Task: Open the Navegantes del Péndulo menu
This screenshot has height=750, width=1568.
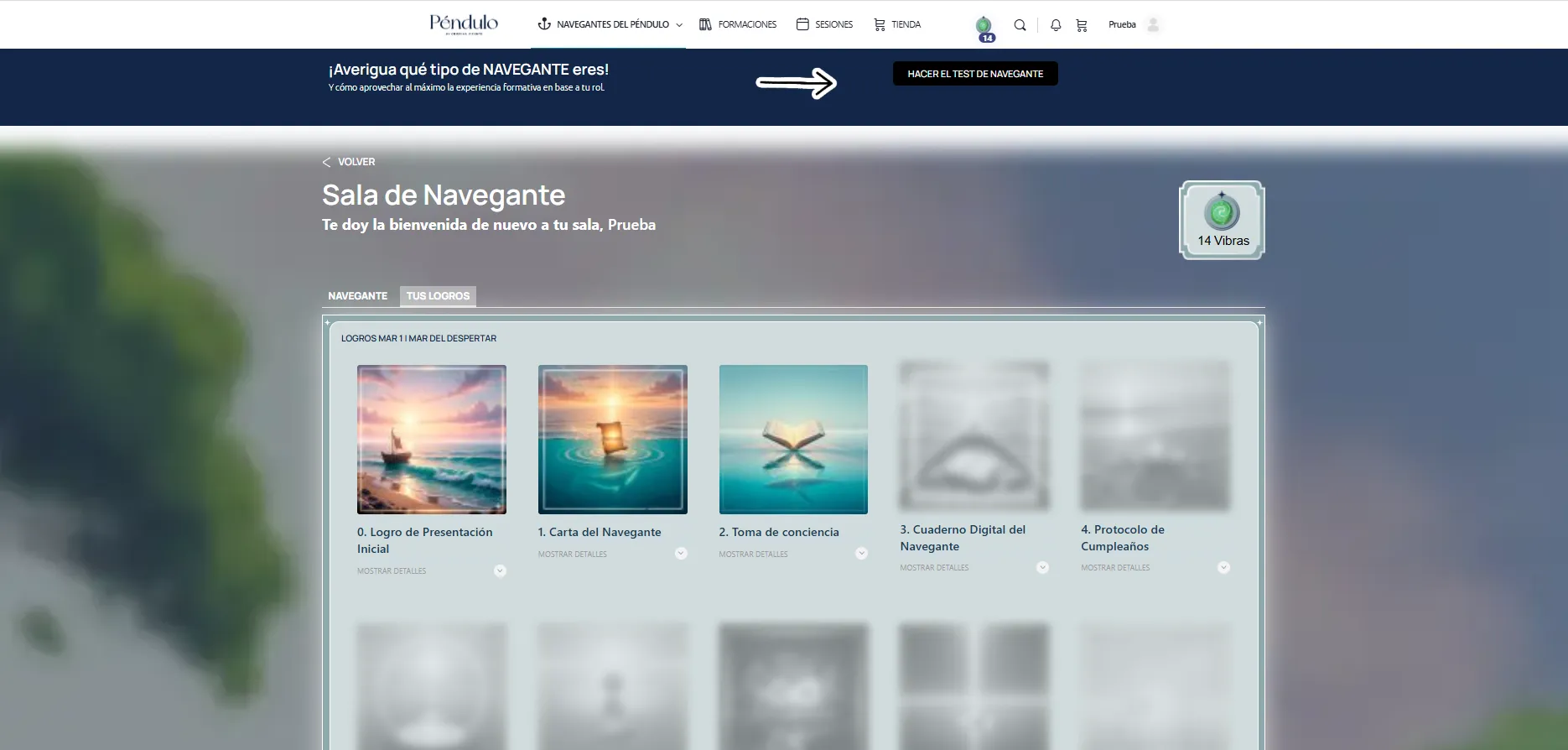Action: click(612, 24)
